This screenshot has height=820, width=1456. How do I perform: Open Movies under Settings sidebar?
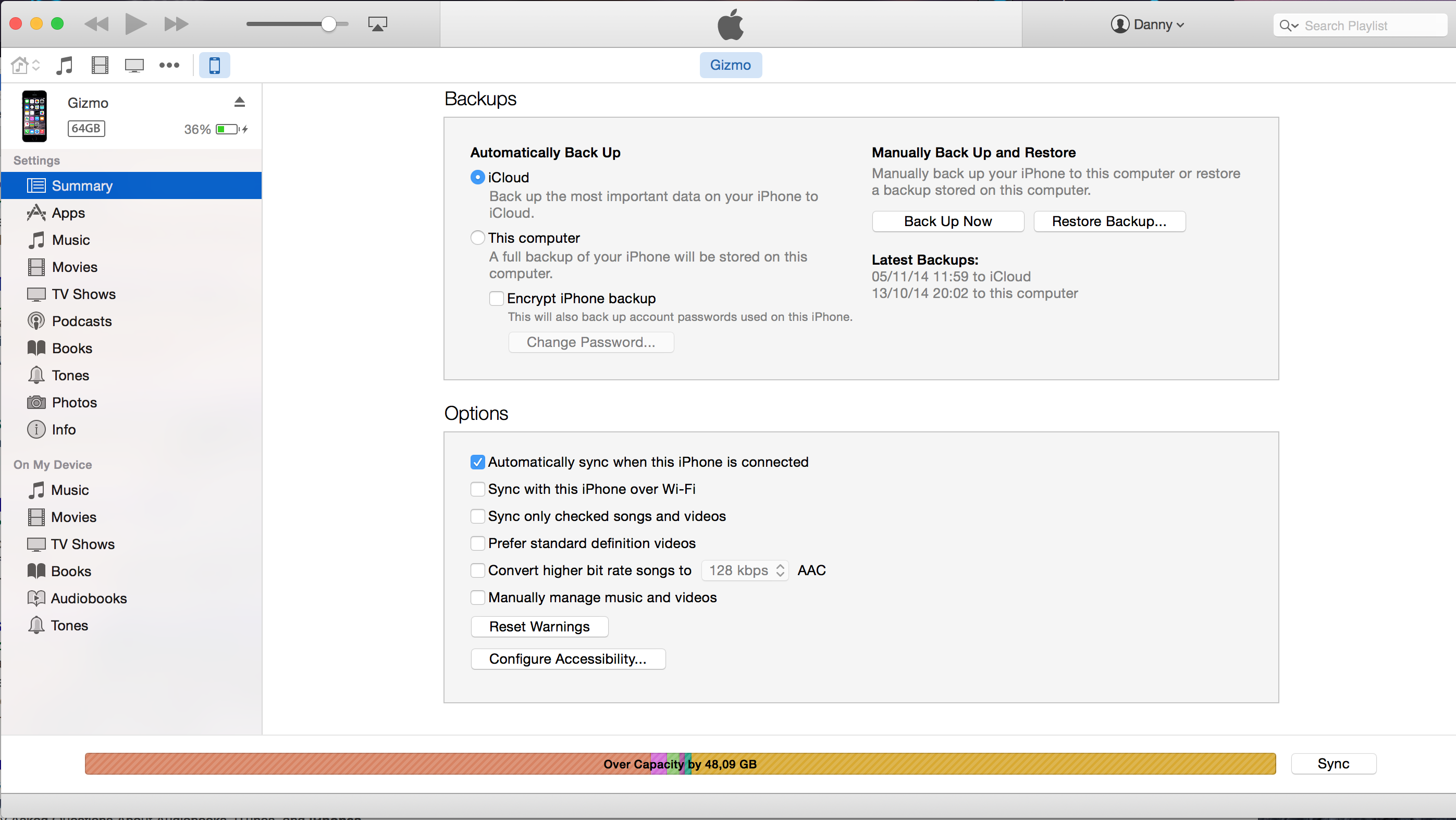point(131,267)
